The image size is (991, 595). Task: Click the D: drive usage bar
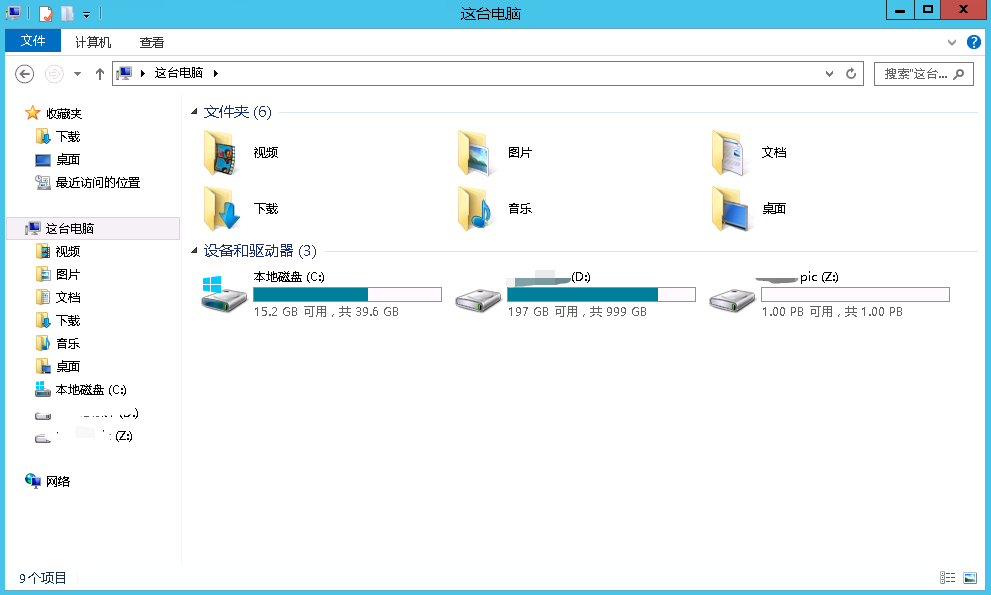click(601, 295)
